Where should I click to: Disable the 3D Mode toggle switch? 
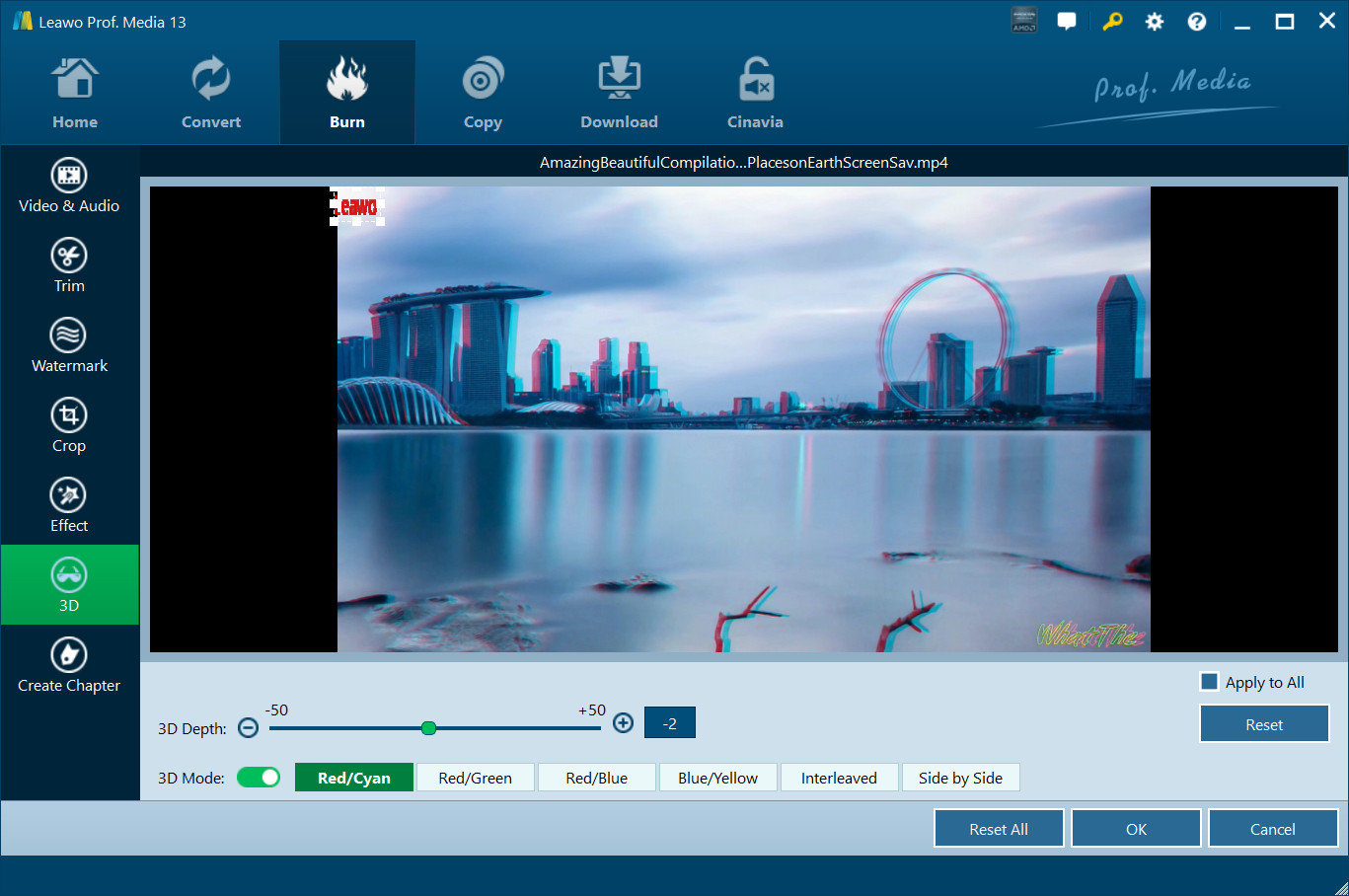tap(259, 778)
